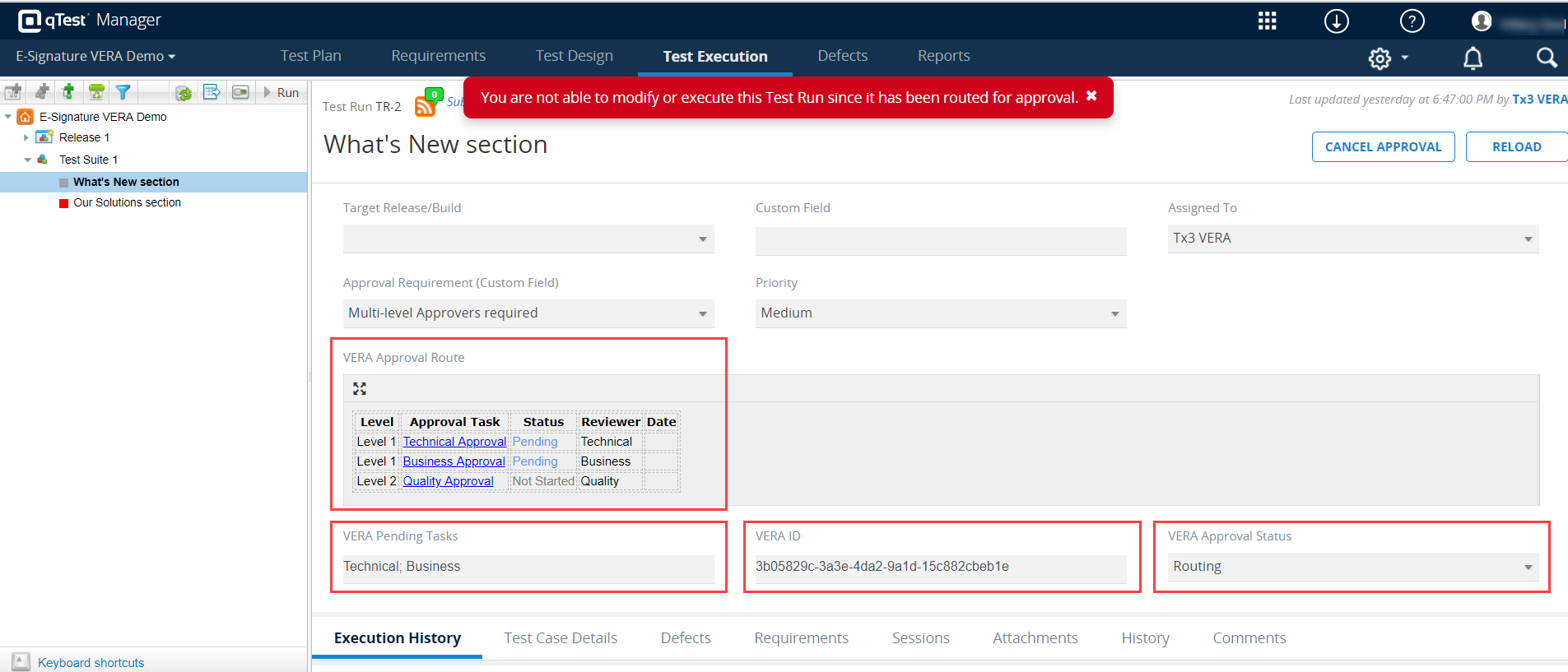Open the E-Signature VERA Demo project dropdown
The width and height of the screenshot is (1568, 672).
tap(95, 57)
